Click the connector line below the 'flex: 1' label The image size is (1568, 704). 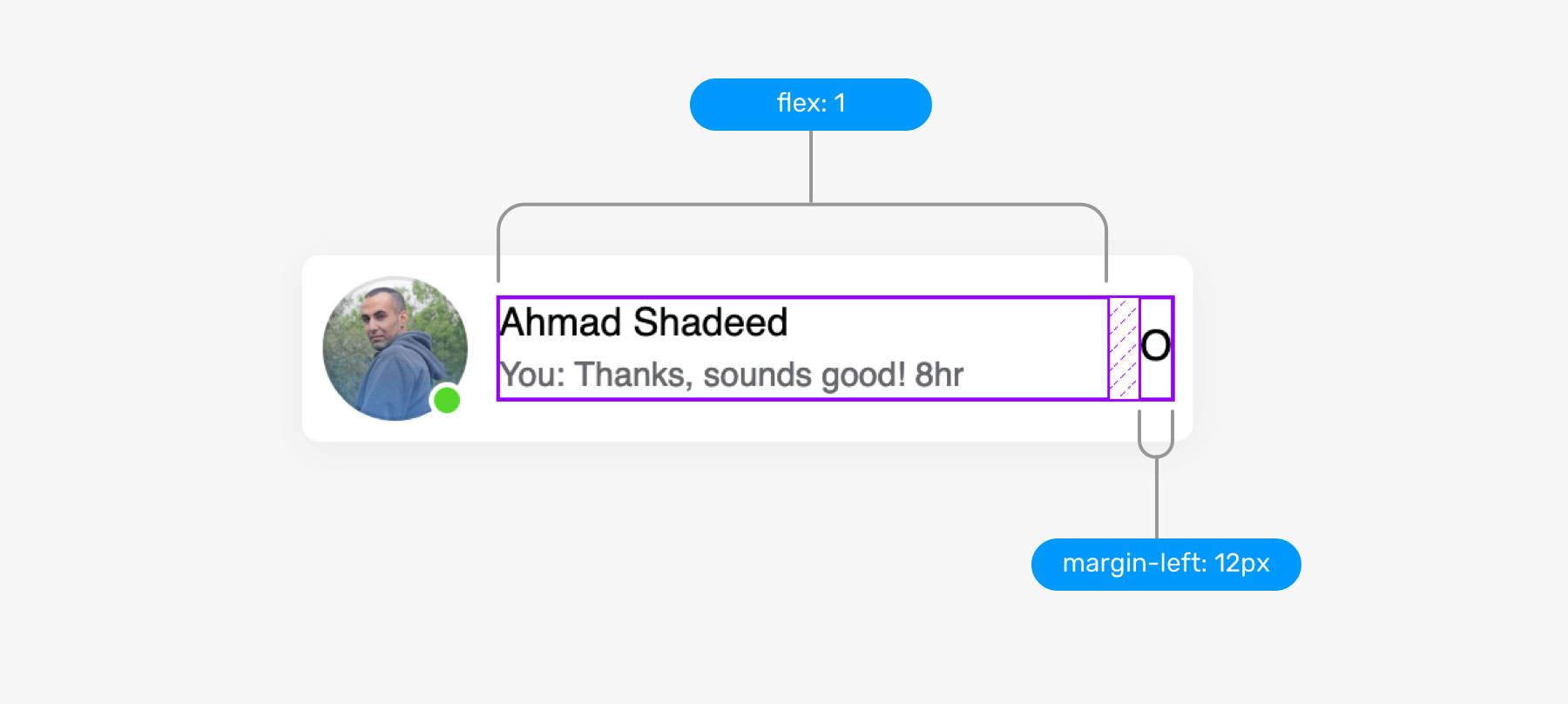coord(811,167)
